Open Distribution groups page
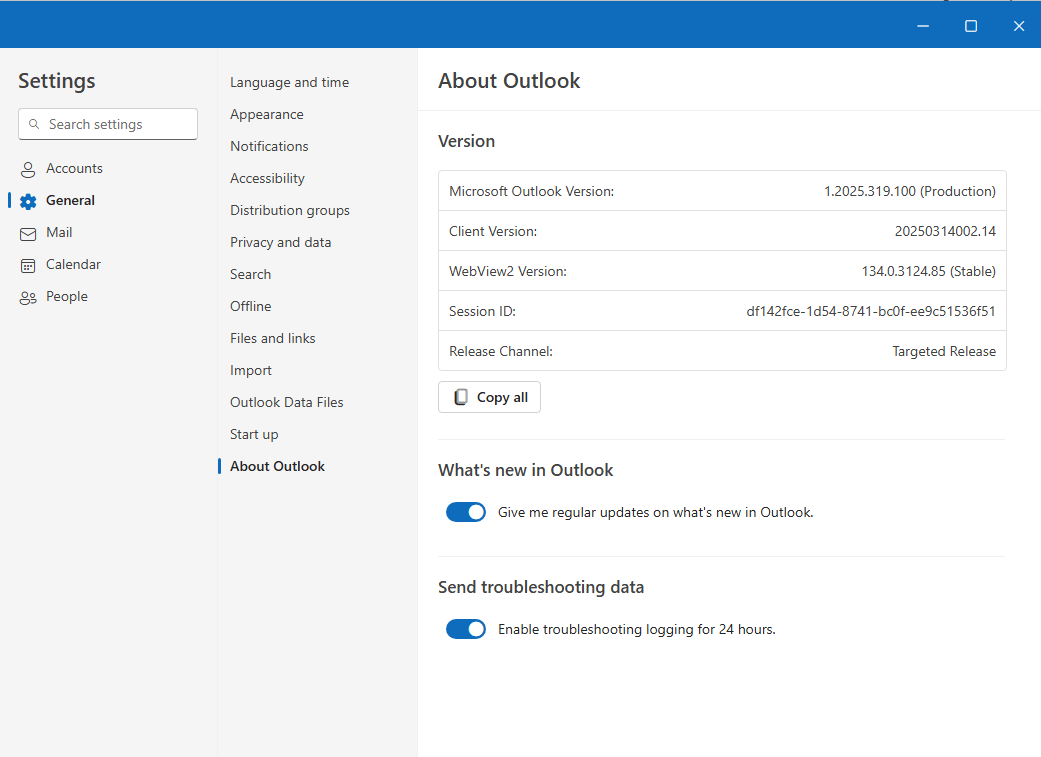The width and height of the screenshot is (1041, 757). point(289,210)
